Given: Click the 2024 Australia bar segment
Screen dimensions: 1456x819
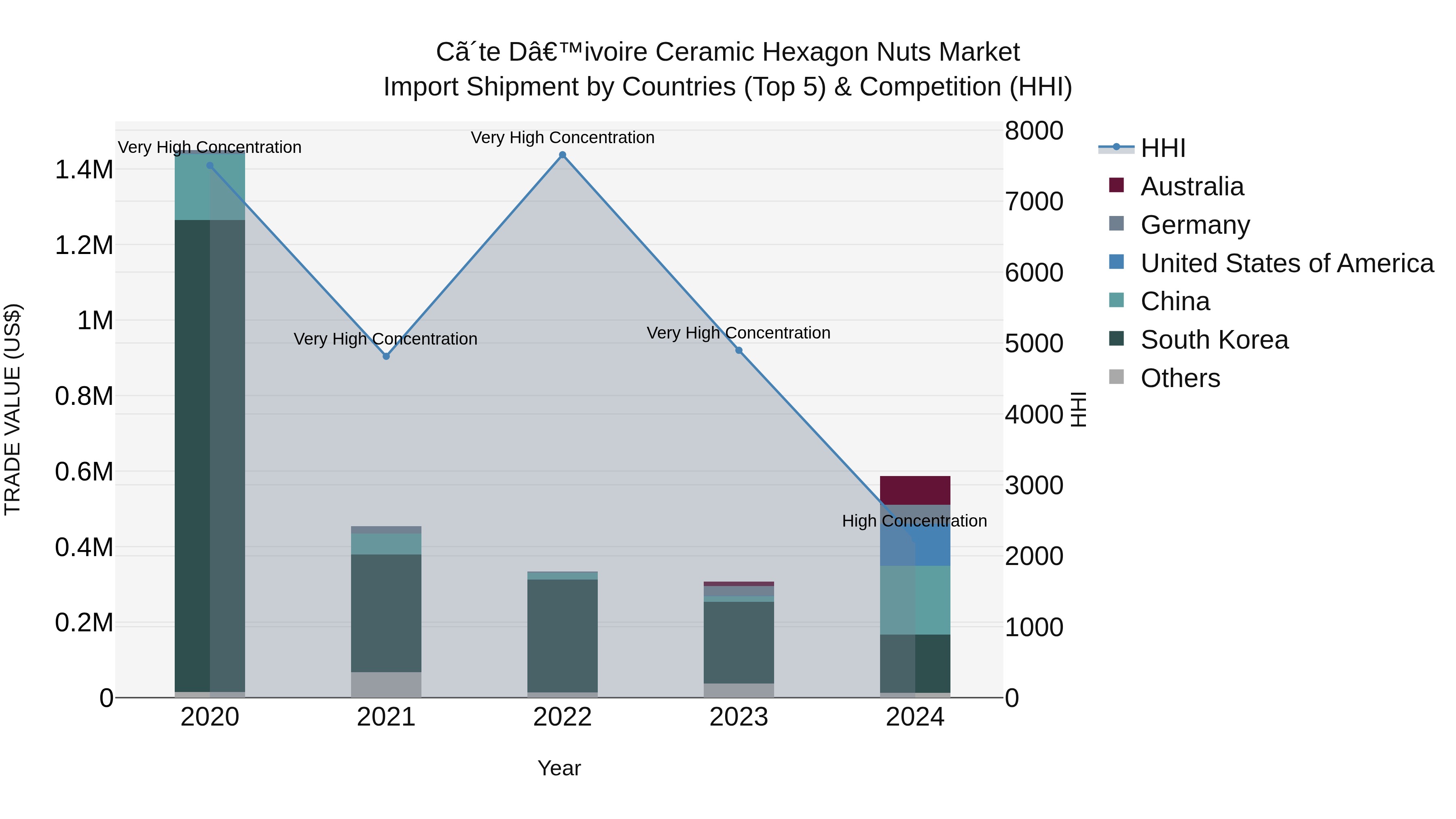Looking at the screenshot, I should pyautogui.click(x=915, y=490).
